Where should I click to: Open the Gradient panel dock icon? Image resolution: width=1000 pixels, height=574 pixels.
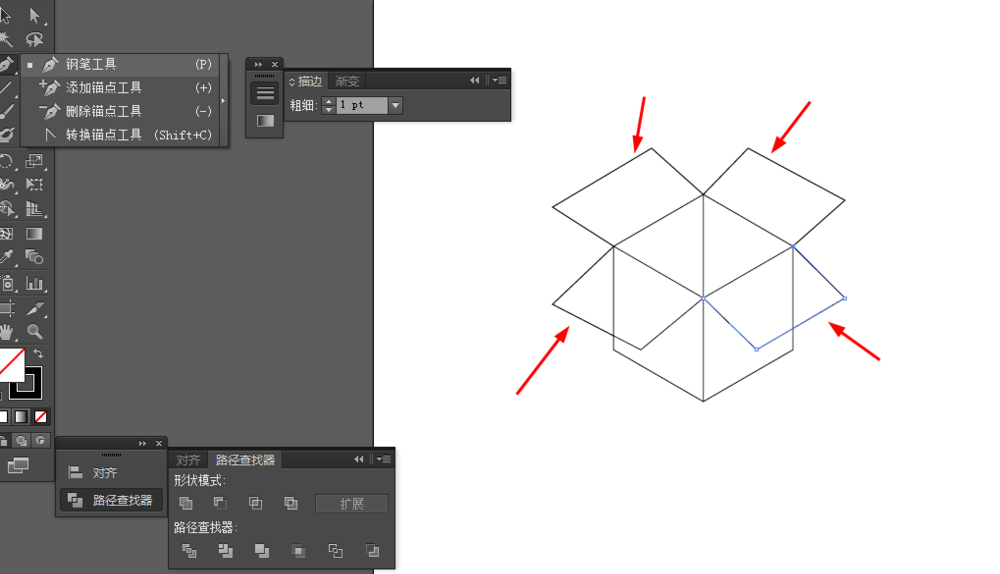(265, 121)
